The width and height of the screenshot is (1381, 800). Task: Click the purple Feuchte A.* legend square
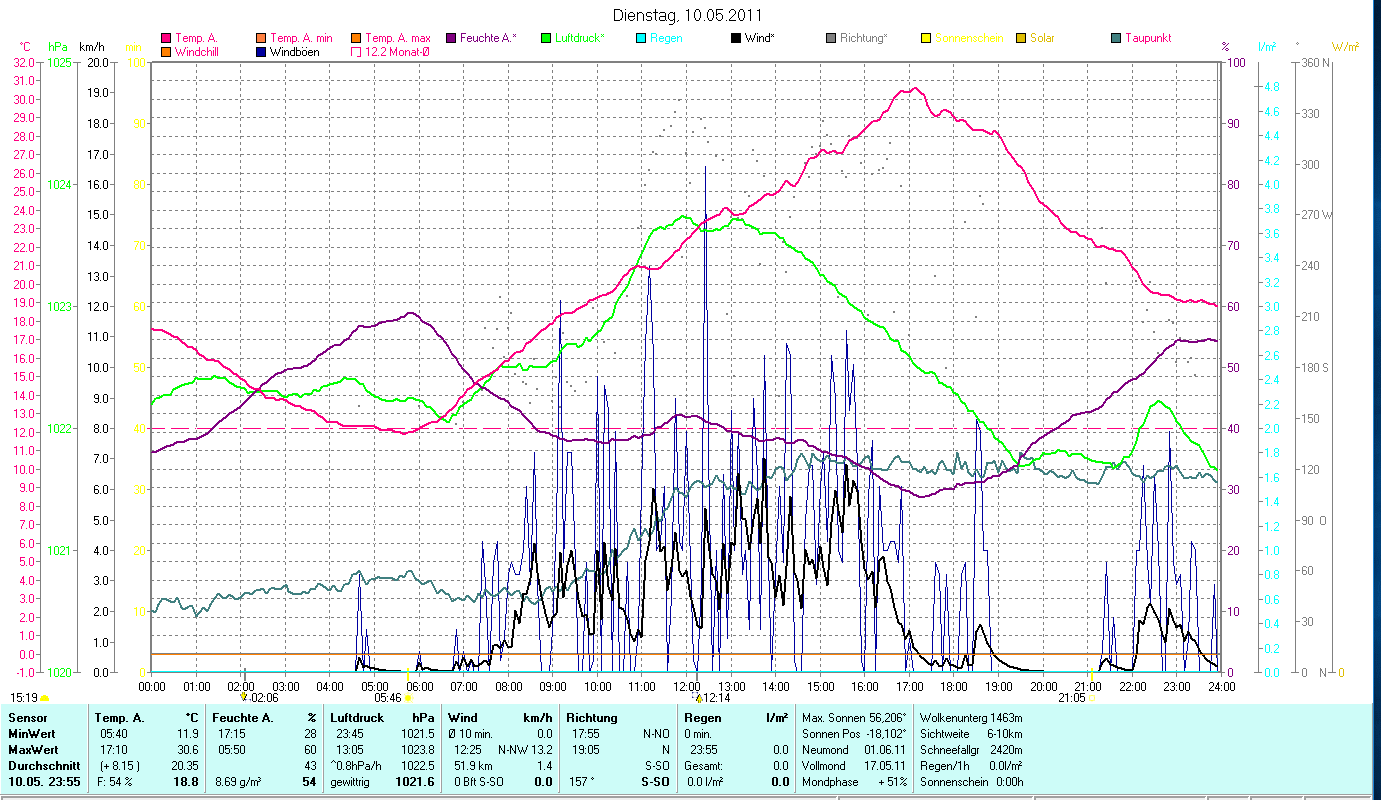tap(451, 38)
